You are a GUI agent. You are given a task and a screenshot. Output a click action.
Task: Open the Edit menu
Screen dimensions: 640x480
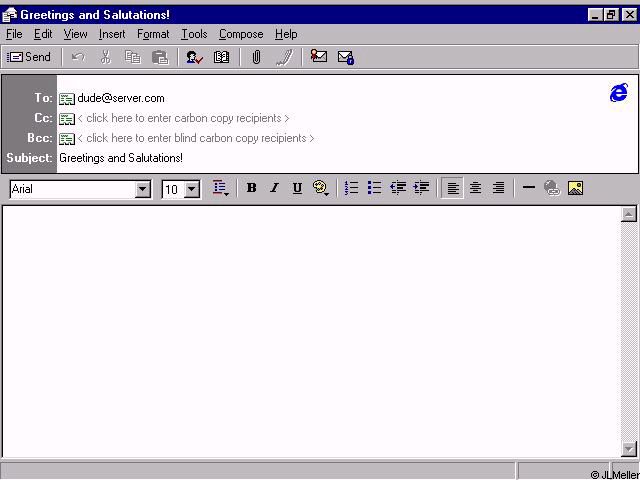pyautogui.click(x=43, y=34)
